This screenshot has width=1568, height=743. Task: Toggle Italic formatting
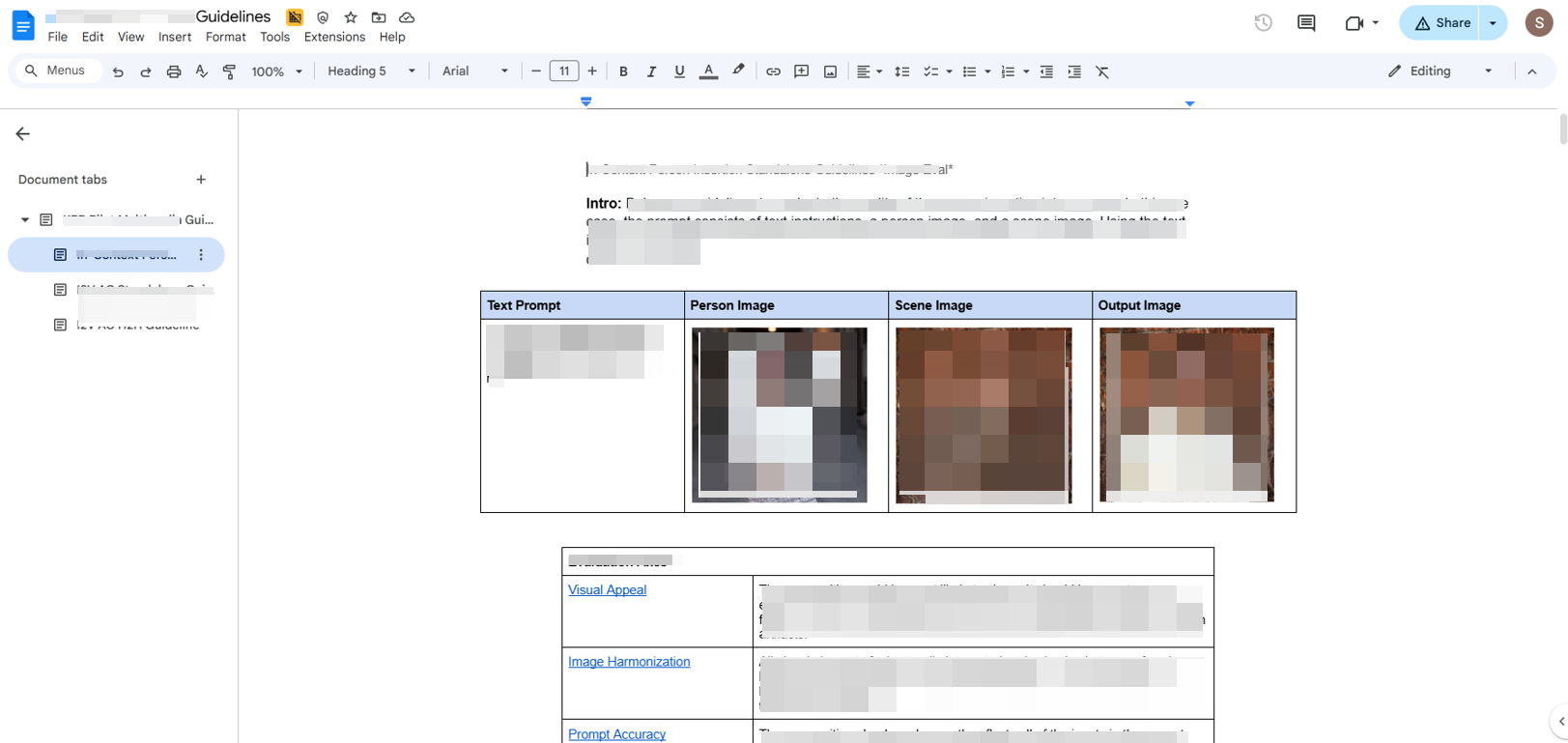click(x=651, y=71)
